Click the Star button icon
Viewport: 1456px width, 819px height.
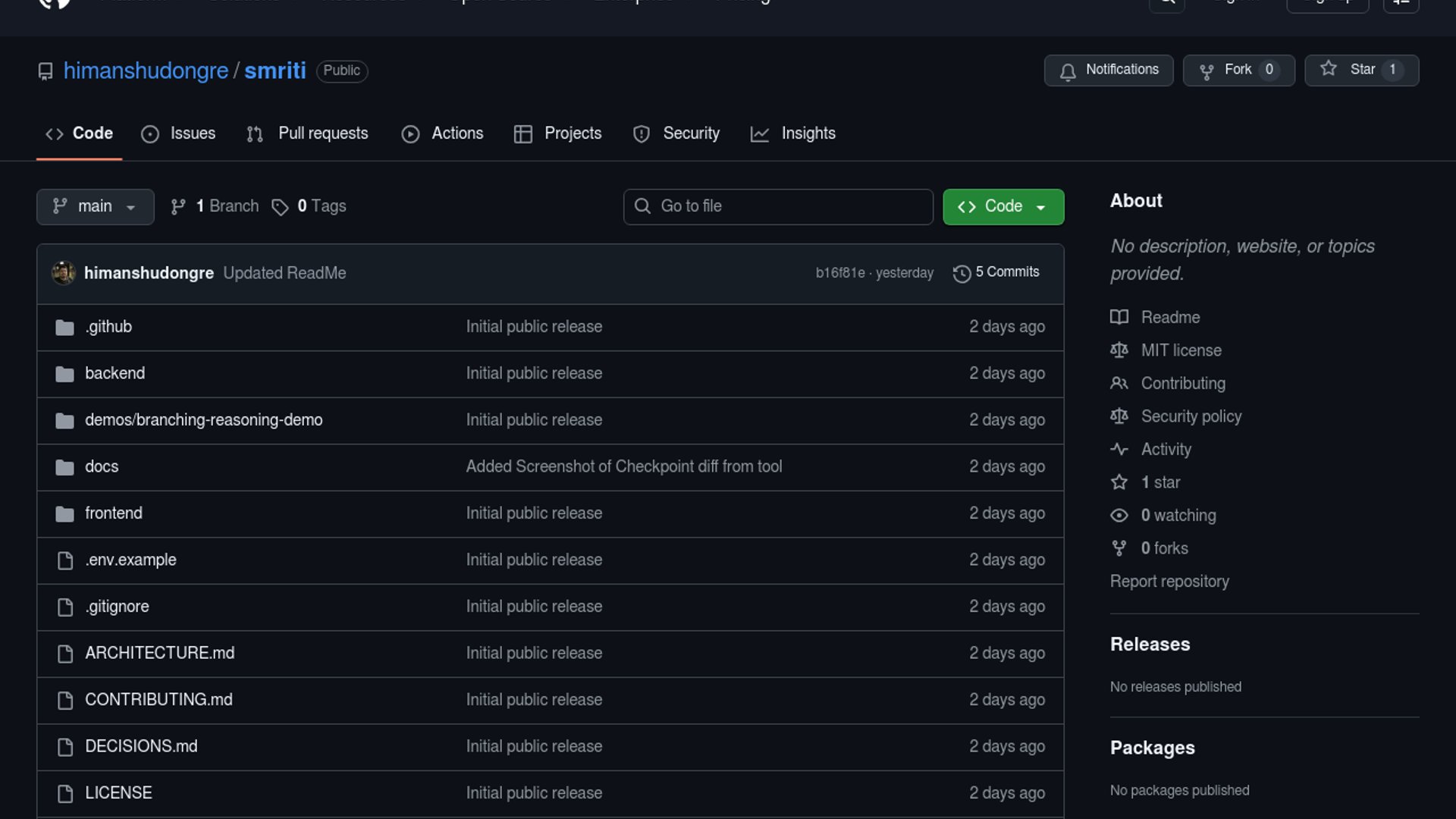pos(1329,69)
